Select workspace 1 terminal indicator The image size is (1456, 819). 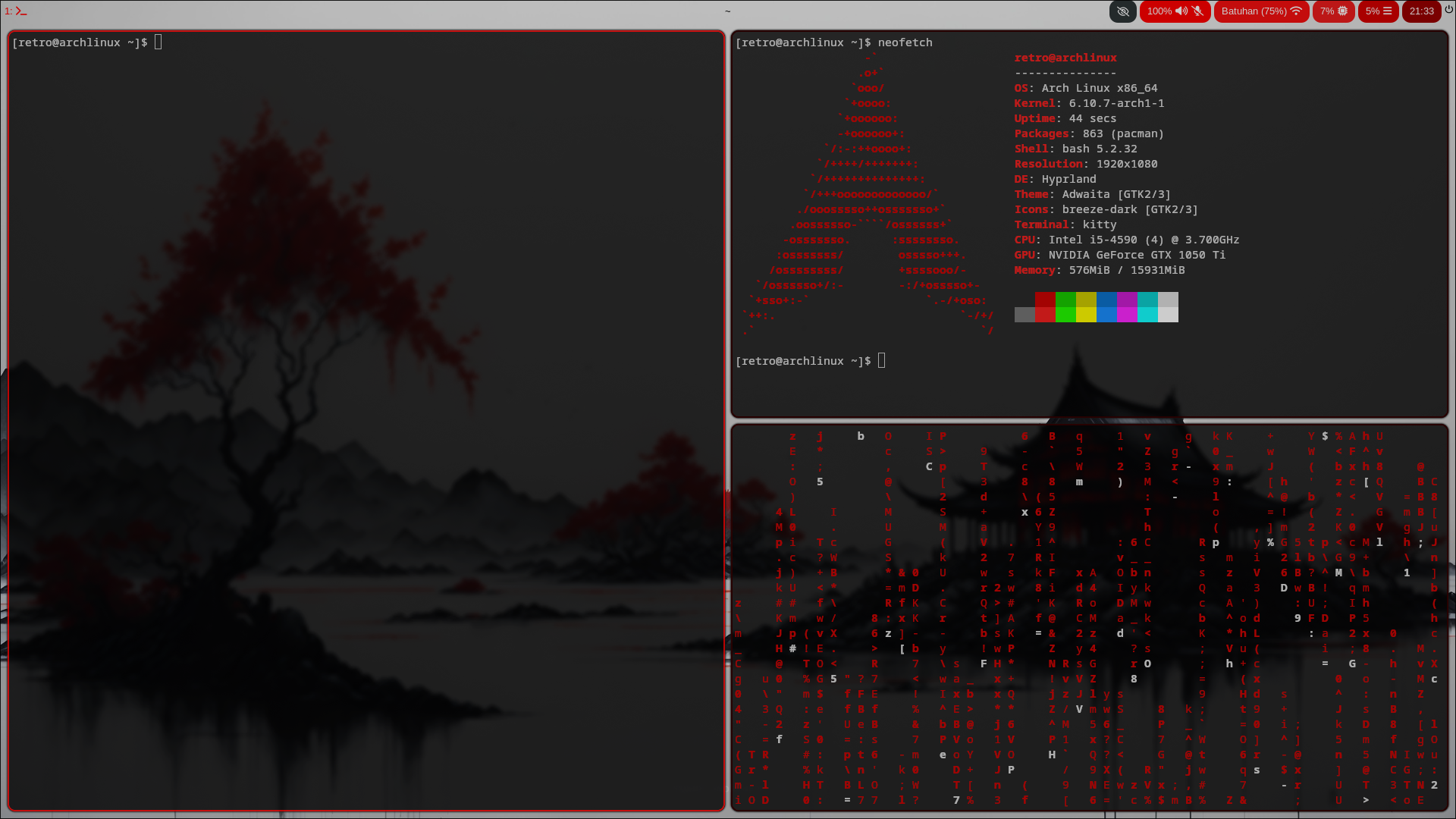pyautogui.click(x=16, y=11)
